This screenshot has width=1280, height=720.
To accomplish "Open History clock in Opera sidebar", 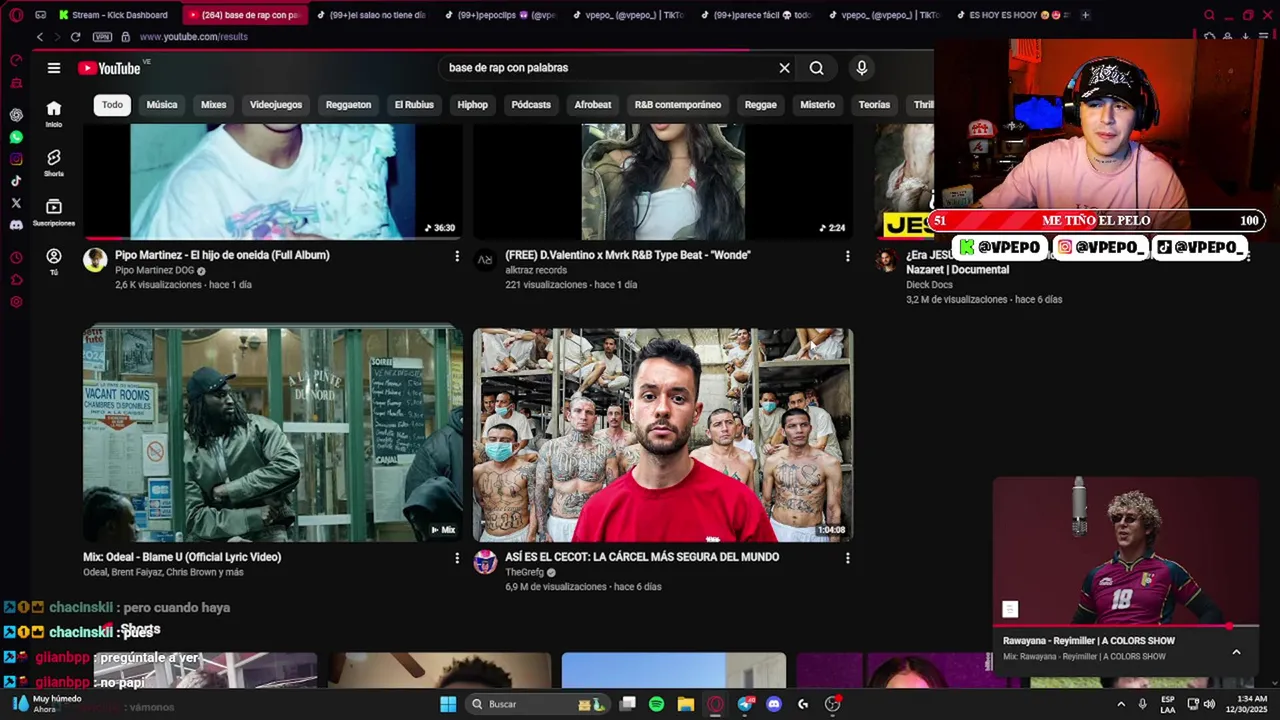I will tap(16, 258).
